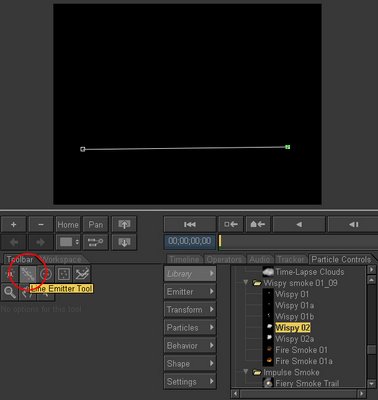Switch to the Operators tab
The image size is (378, 400).
224,260
